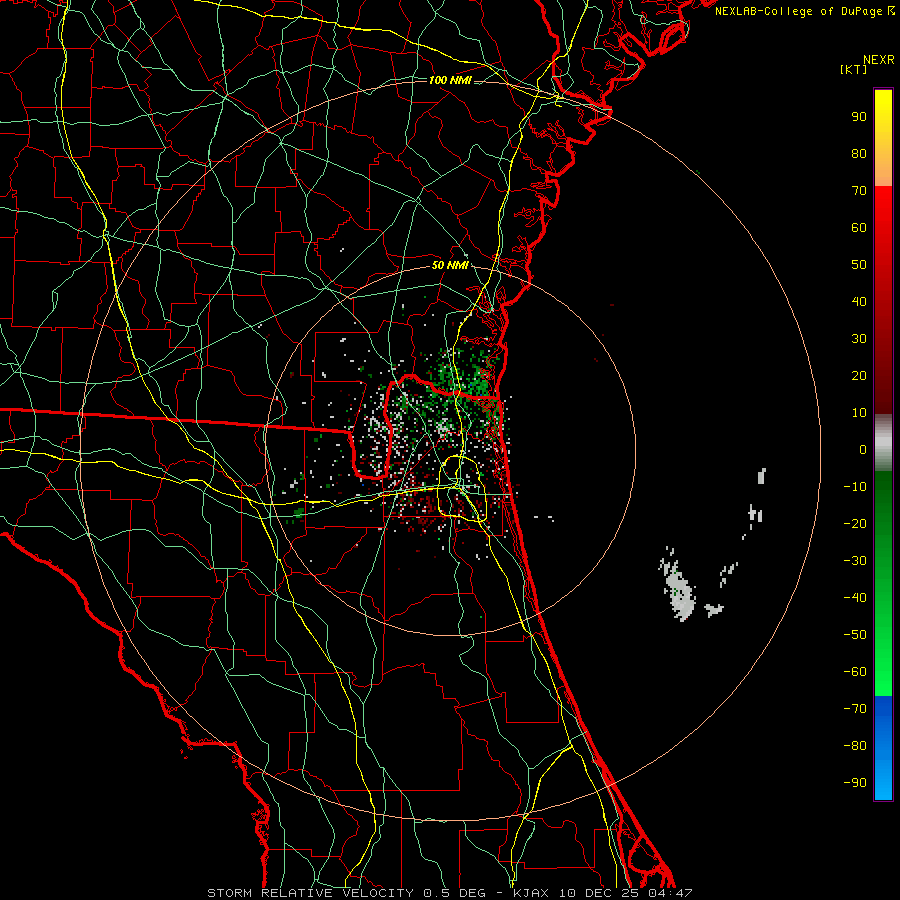Click the gray zero-velocity band of the color bar
900x900 pixels.
click(x=883, y=443)
